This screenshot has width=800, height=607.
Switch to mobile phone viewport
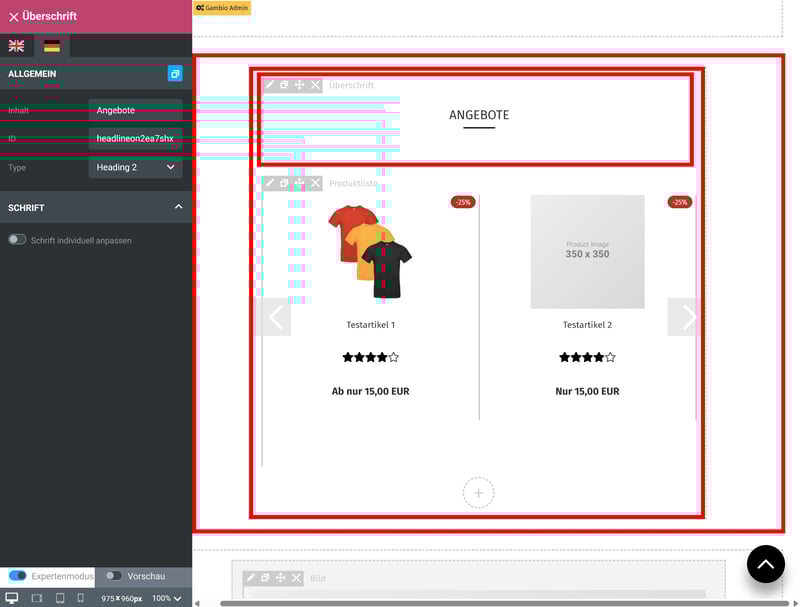(81, 598)
